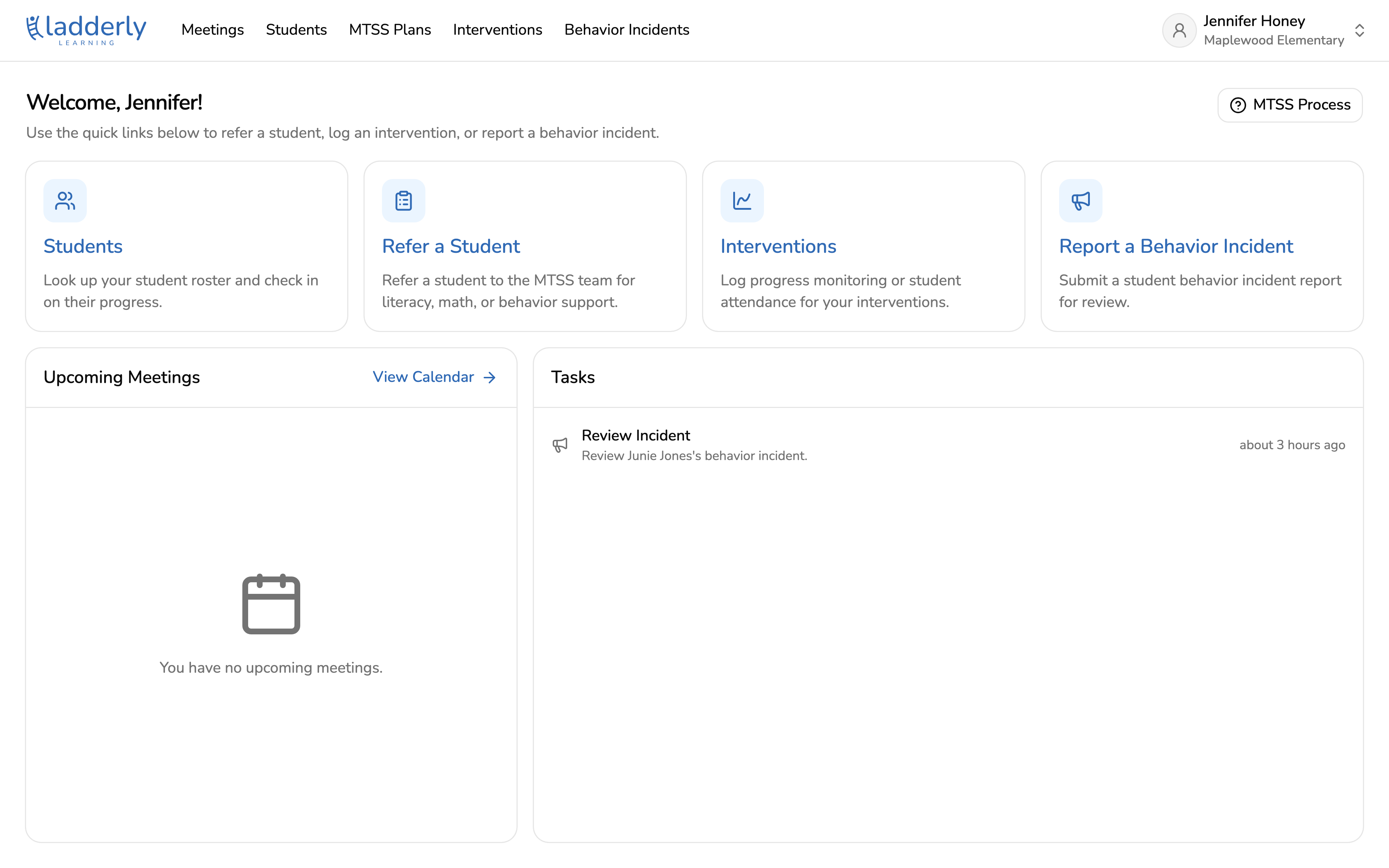Click the user avatar icon
1389x868 pixels.
pos(1179,30)
